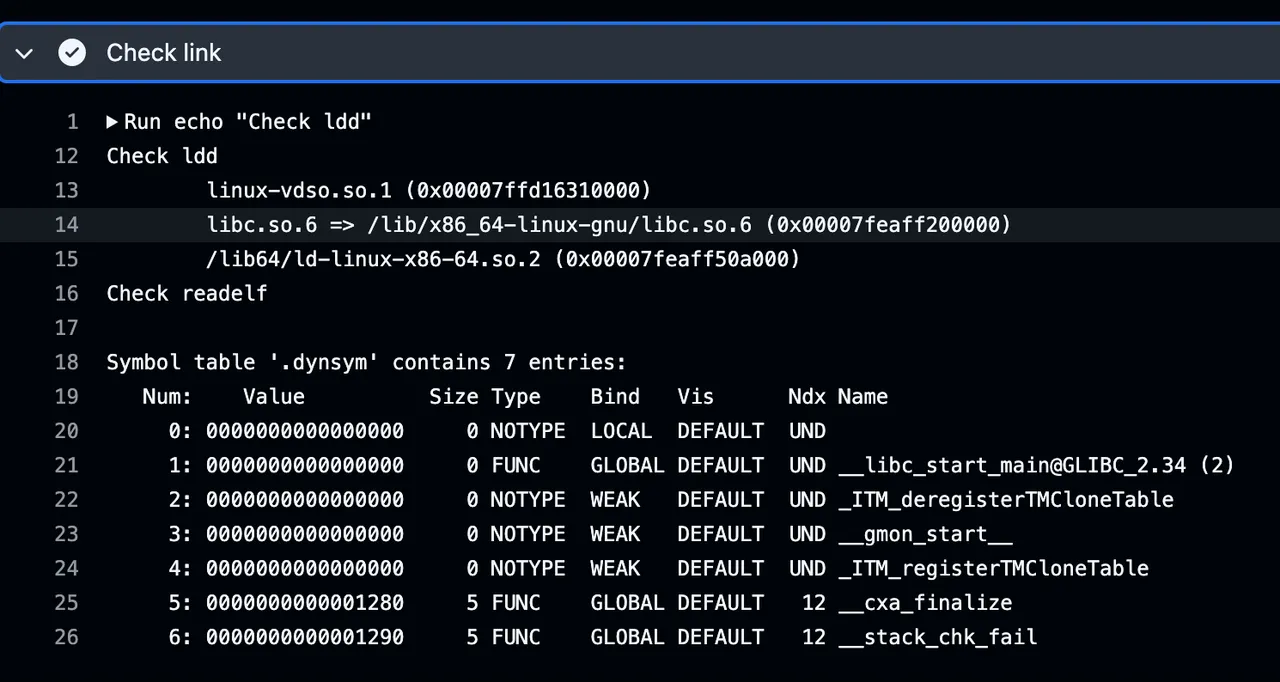Select line number 18 Symbol table row

(66, 362)
